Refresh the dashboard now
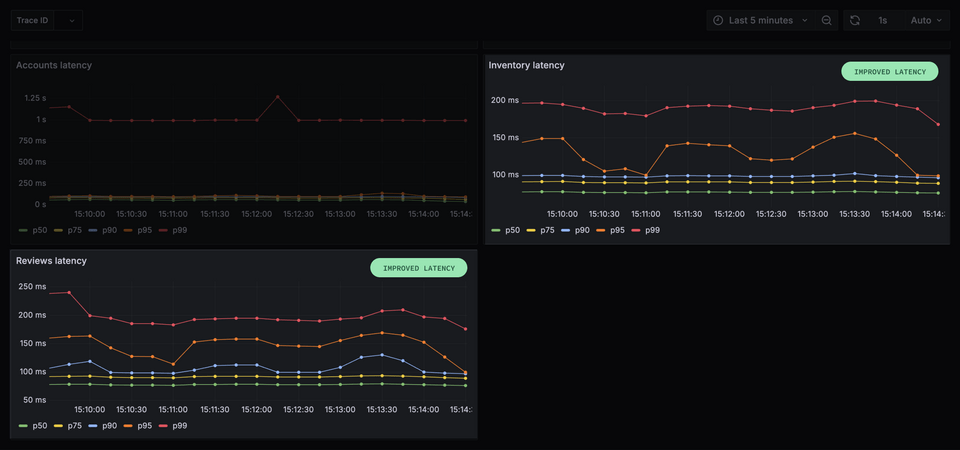The image size is (960, 450). pos(855,20)
